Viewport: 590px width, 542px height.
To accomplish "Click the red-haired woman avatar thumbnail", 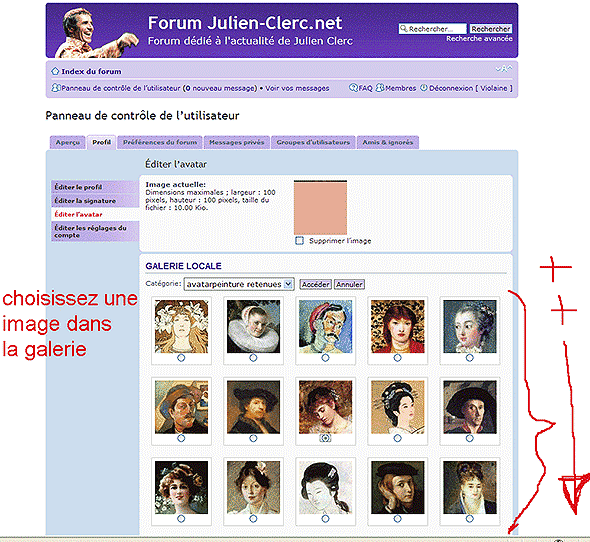I will tap(397, 326).
